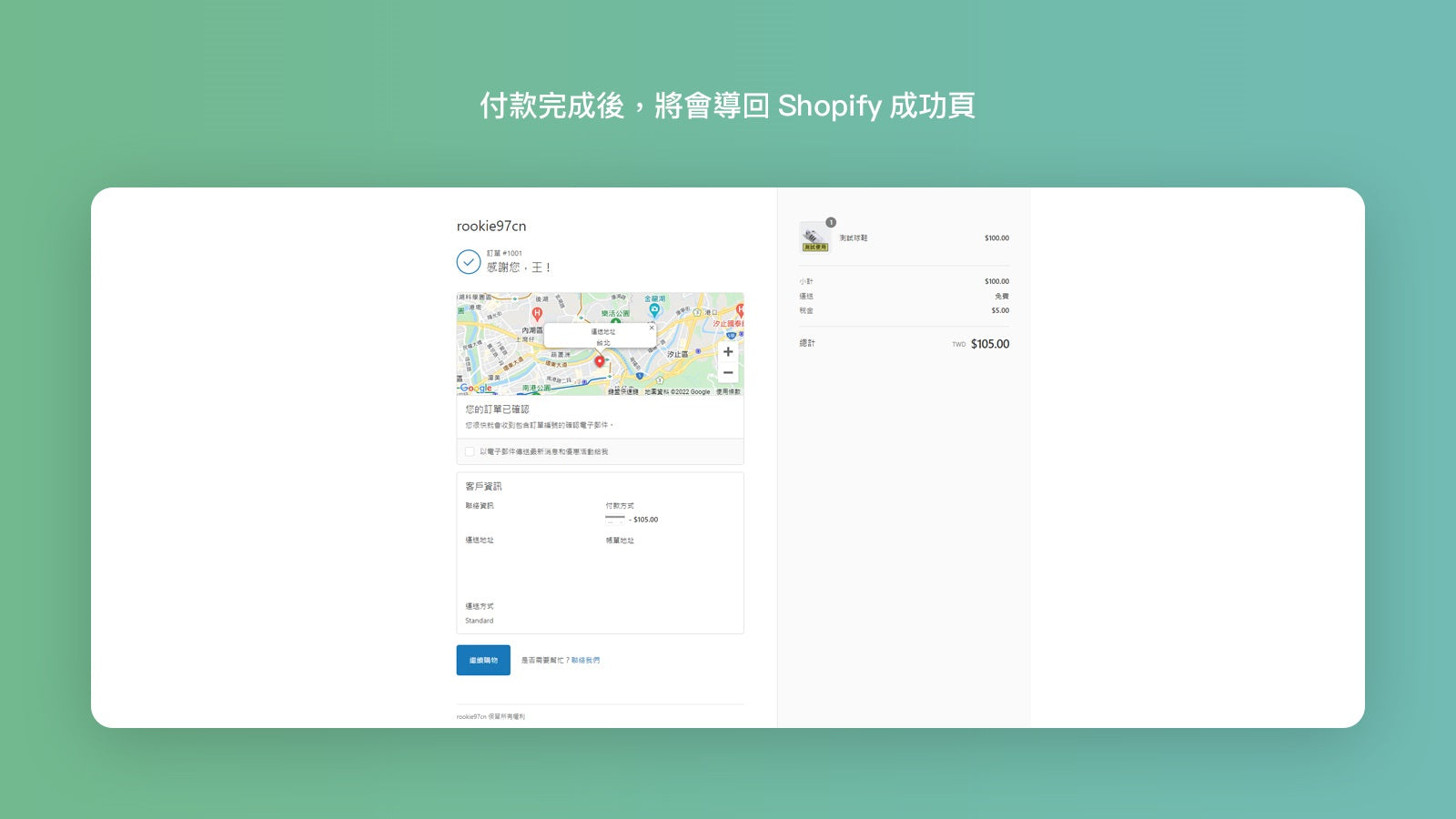Click the Standard shipping method text

pos(480,621)
